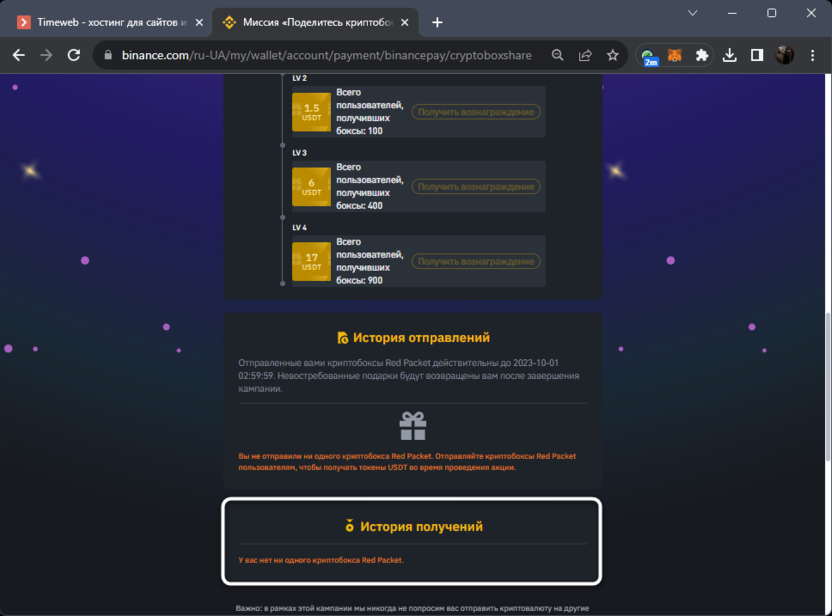Click the page vertical scrollbar
This screenshot has height=616, width=832.
tap(828, 387)
